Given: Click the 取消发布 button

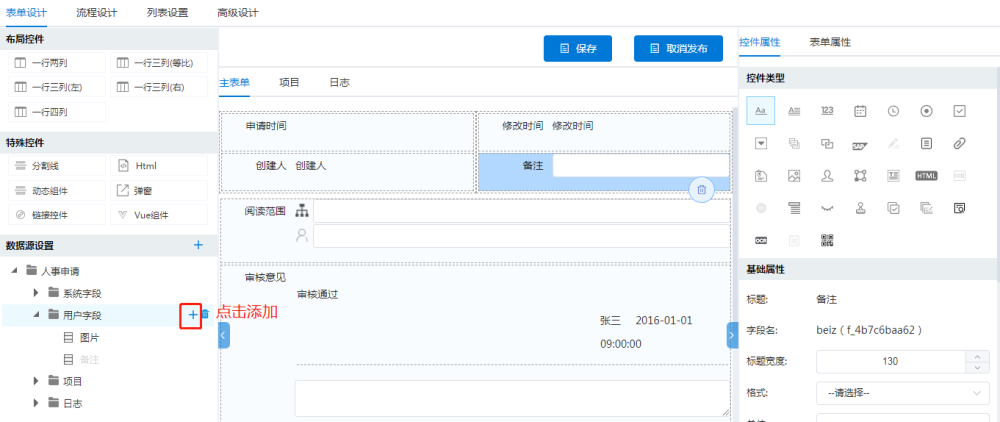Looking at the screenshot, I should tap(678, 48).
